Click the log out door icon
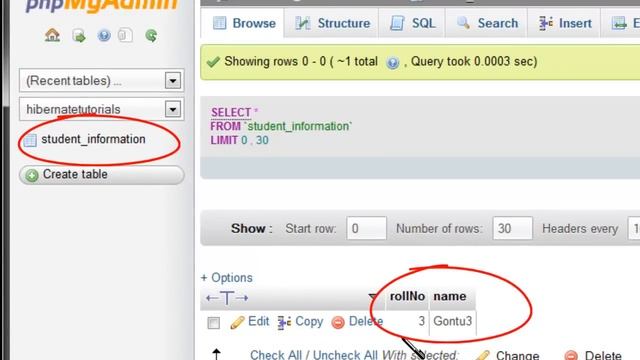 [79, 36]
